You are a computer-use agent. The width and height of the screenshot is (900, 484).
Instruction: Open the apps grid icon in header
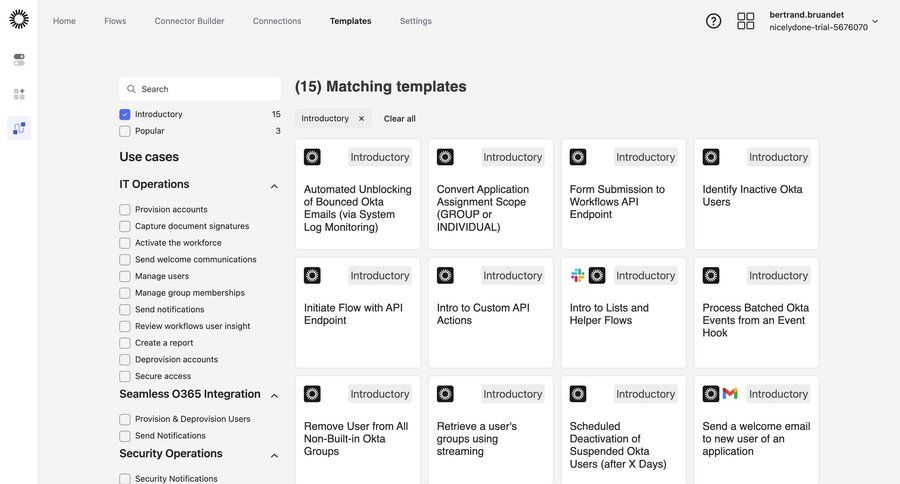point(746,21)
